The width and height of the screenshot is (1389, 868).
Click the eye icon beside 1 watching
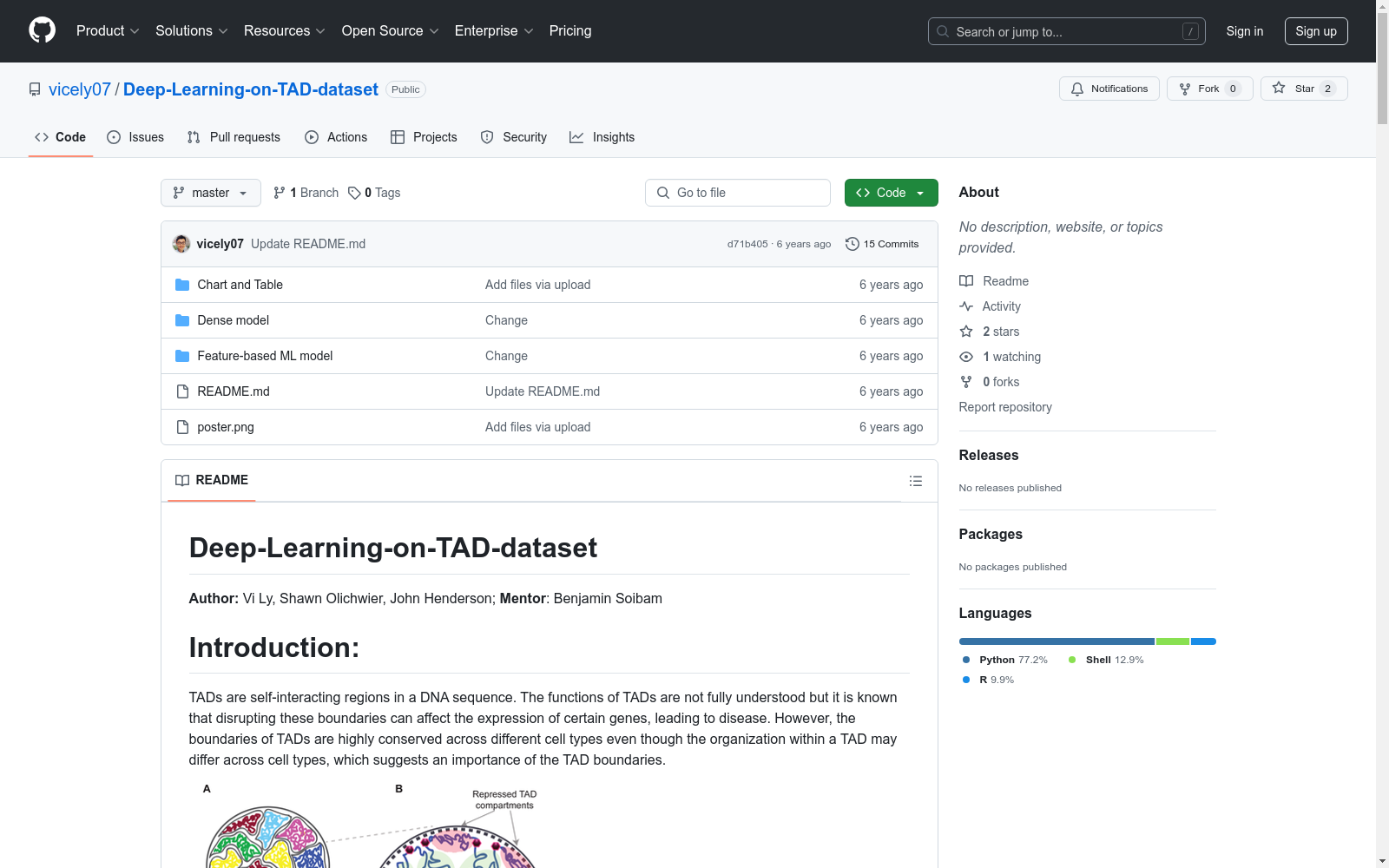click(966, 357)
